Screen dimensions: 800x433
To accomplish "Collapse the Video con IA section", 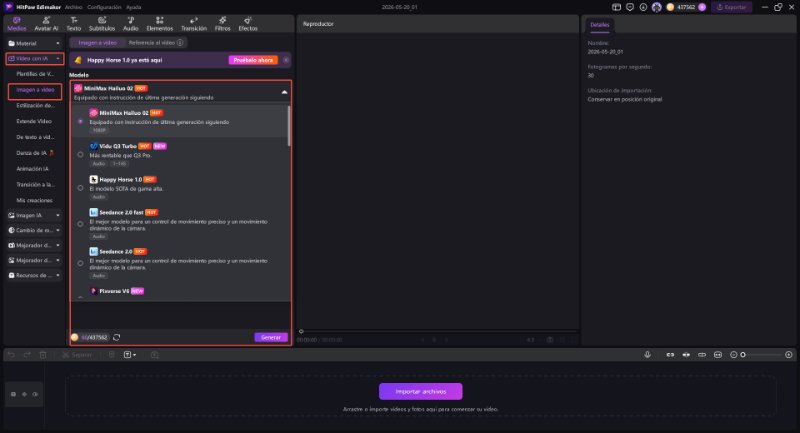I will pyautogui.click(x=35, y=59).
